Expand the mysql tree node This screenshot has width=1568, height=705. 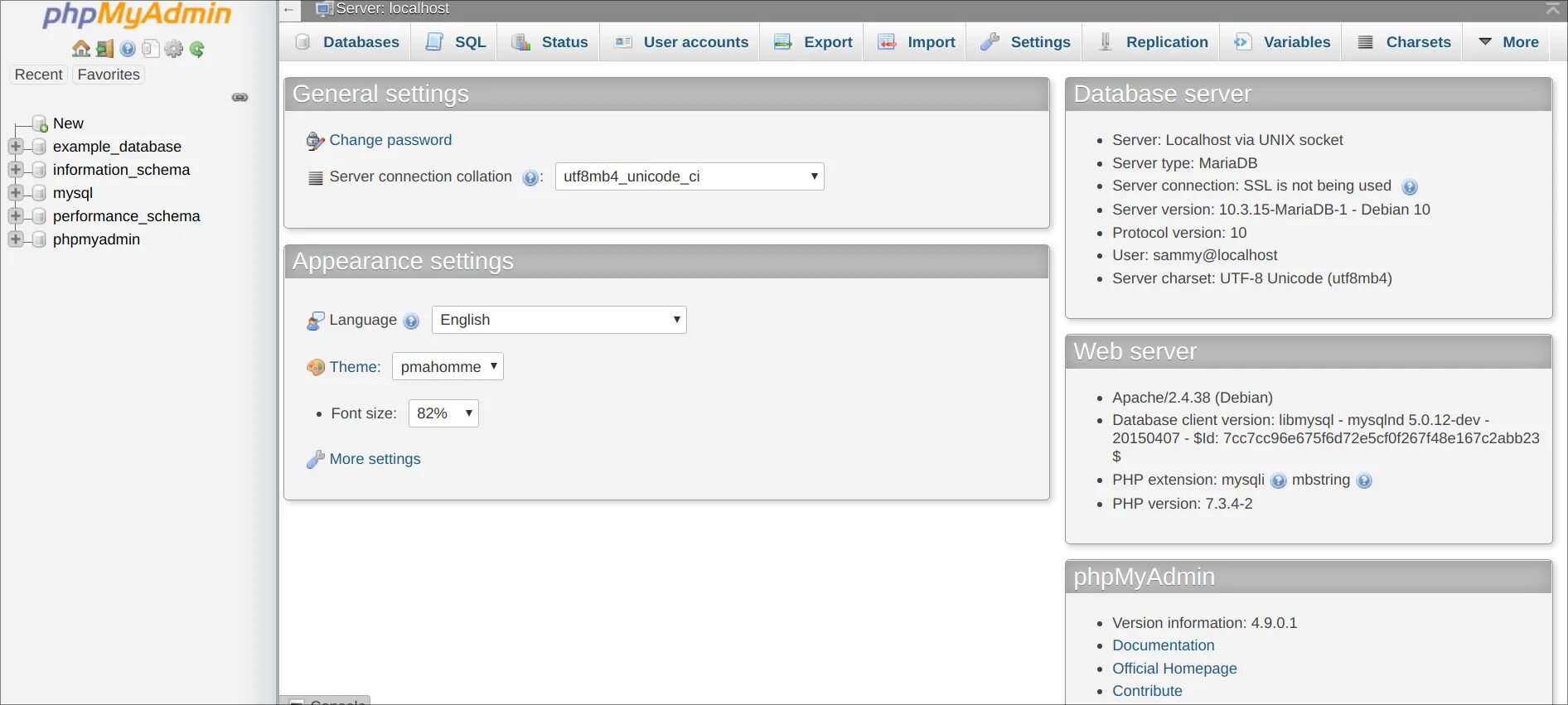15,193
